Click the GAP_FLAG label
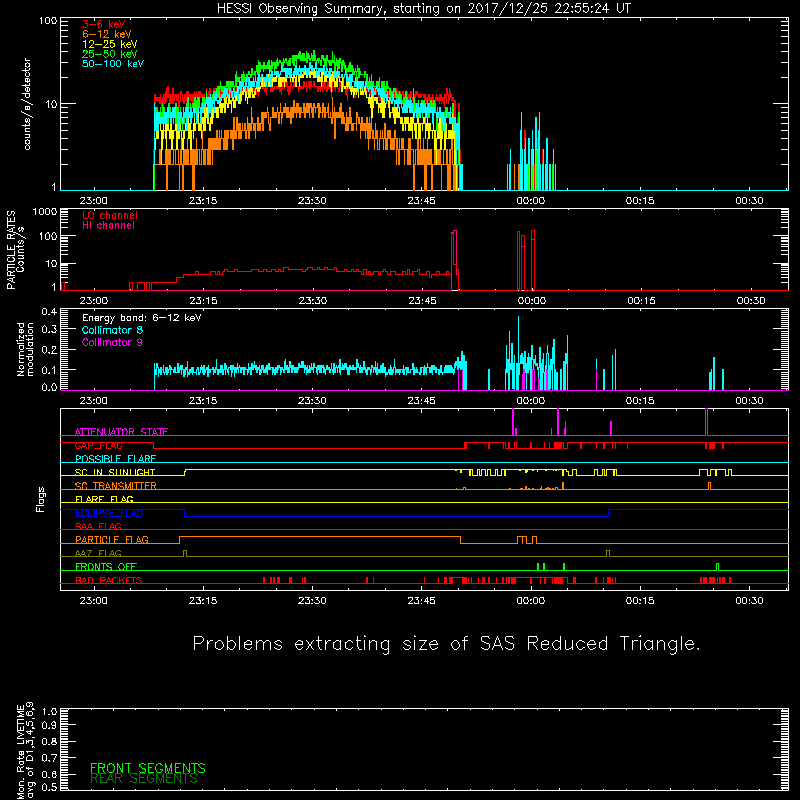This screenshot has height=800, width=800. point(98,445)
